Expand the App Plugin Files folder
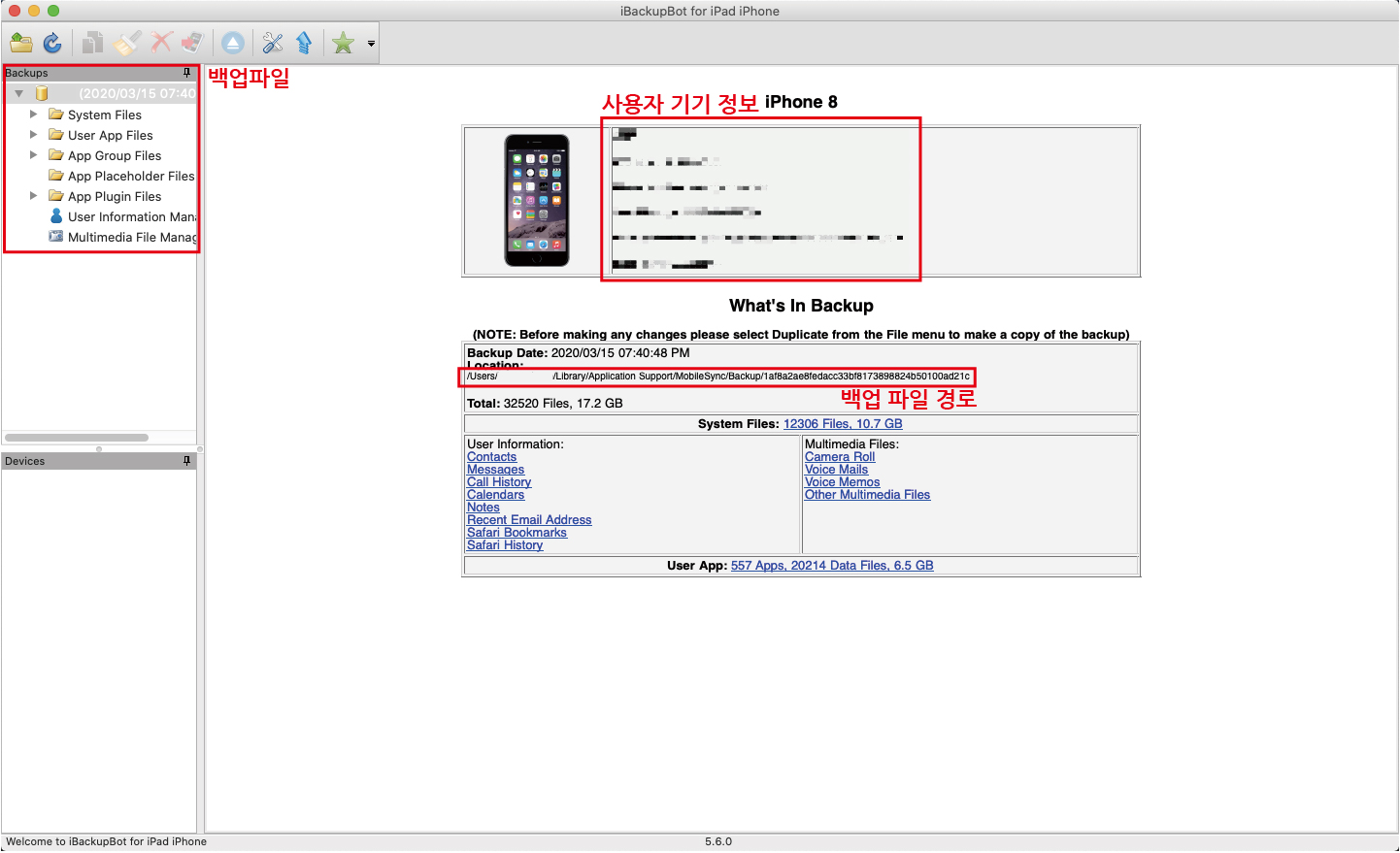The height and width of the screenshot is (853, 1400). pyautogui.click(x=34, y=196)
